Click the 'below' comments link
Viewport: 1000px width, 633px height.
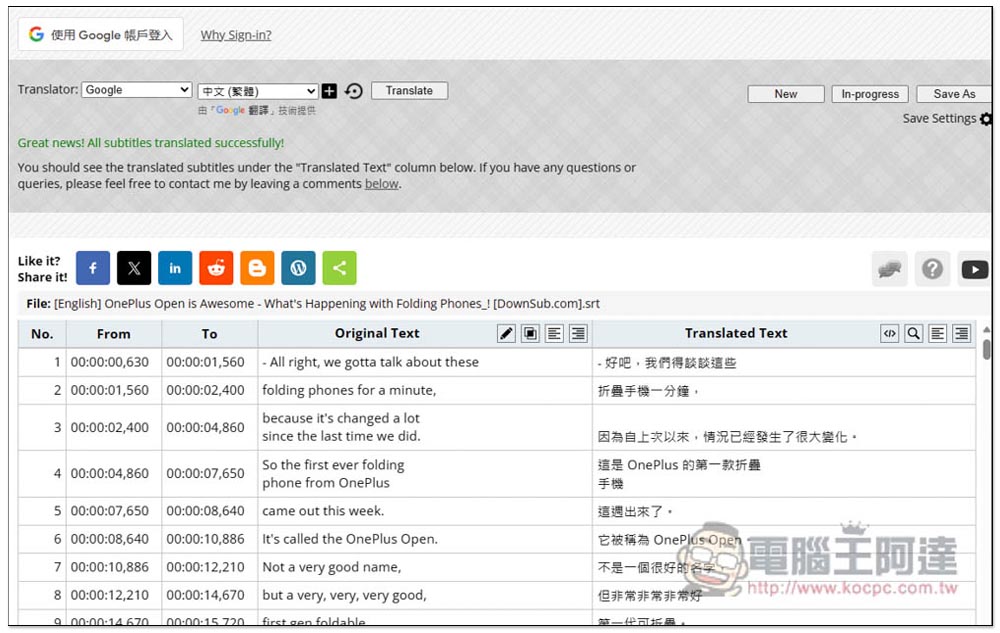pyautogui.click(x=381, y=184)
